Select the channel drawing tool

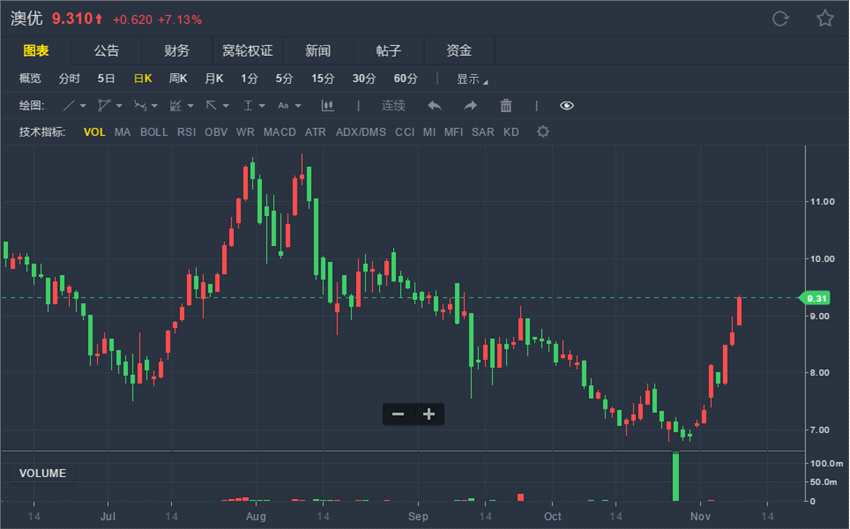click(104, 106)
